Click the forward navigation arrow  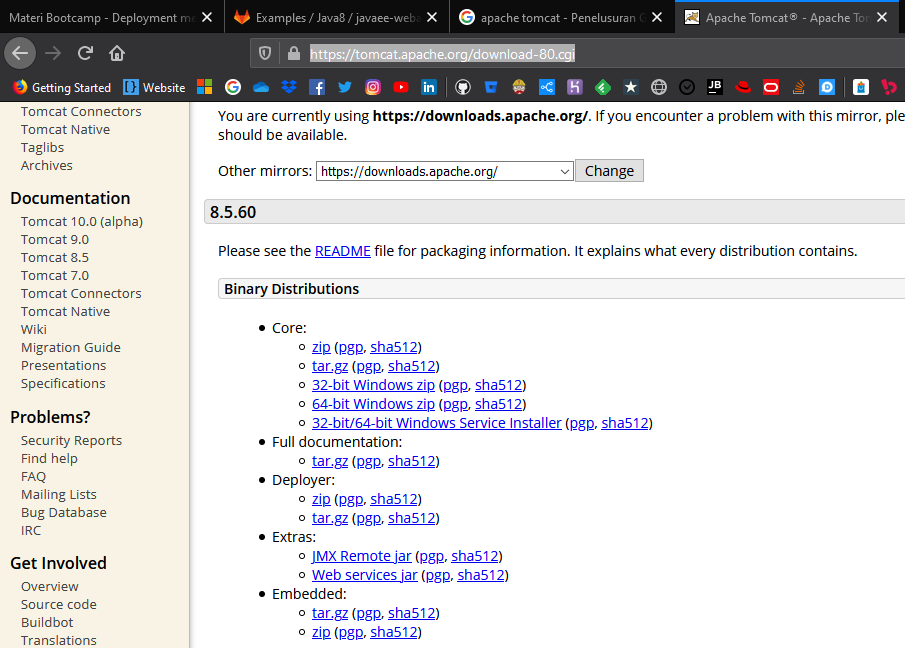[x=53, y=54]
